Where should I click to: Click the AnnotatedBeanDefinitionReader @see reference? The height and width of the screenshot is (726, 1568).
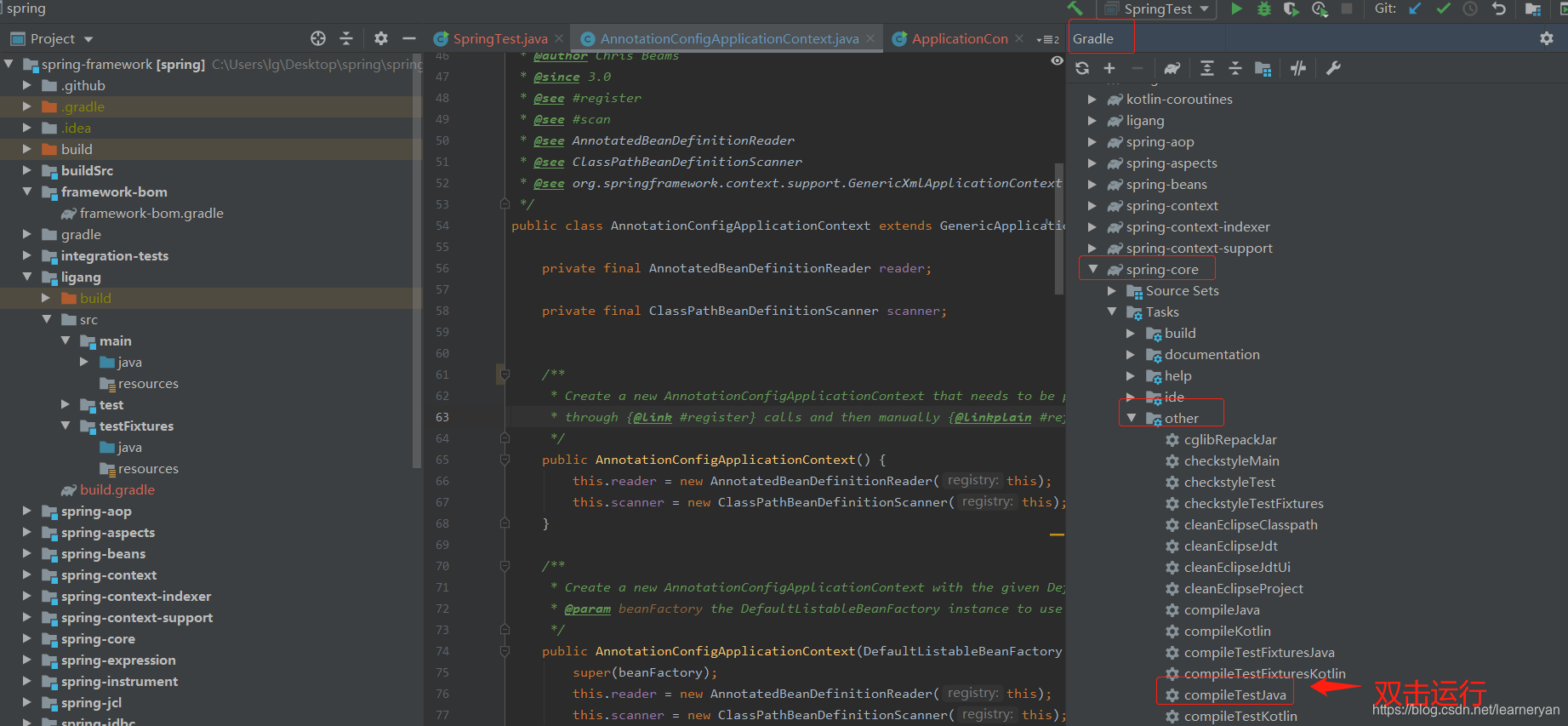(x=683, y=140)
